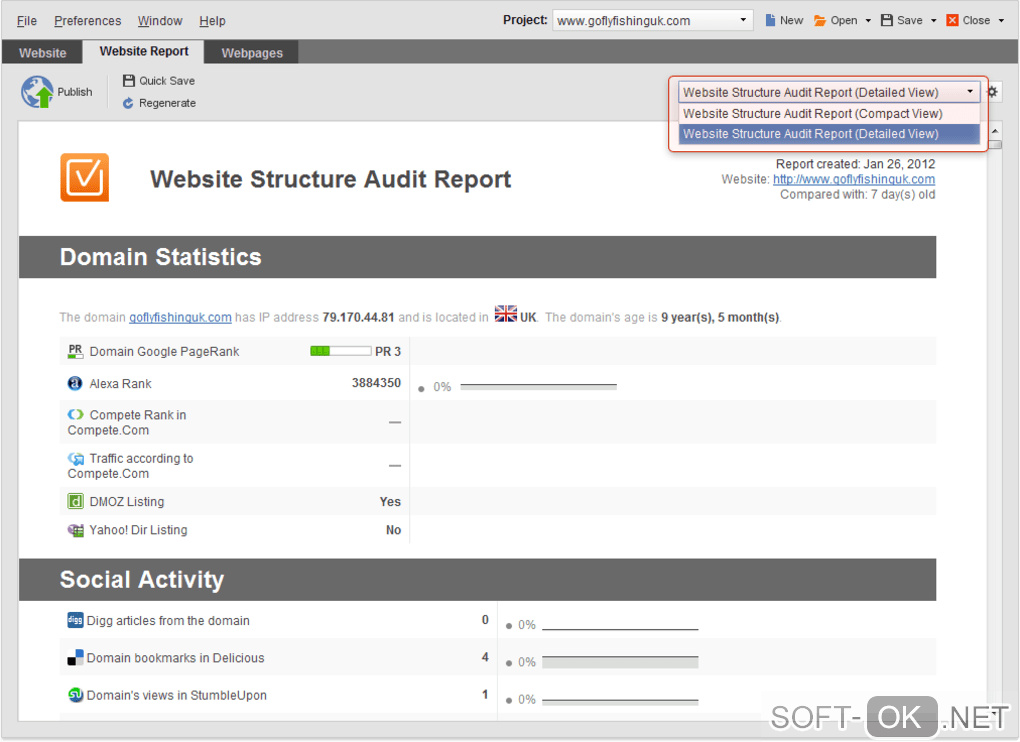Switch to the Website tab
The image size is (1020, 742).
42,53
